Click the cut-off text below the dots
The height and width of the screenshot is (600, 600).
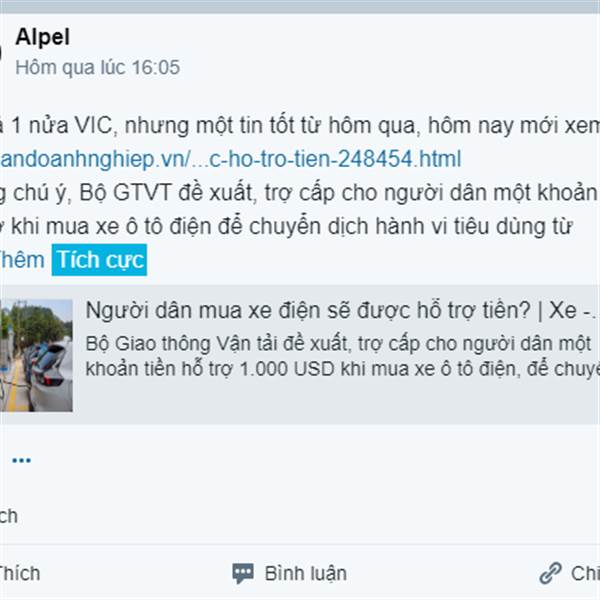tap(8, 516)
